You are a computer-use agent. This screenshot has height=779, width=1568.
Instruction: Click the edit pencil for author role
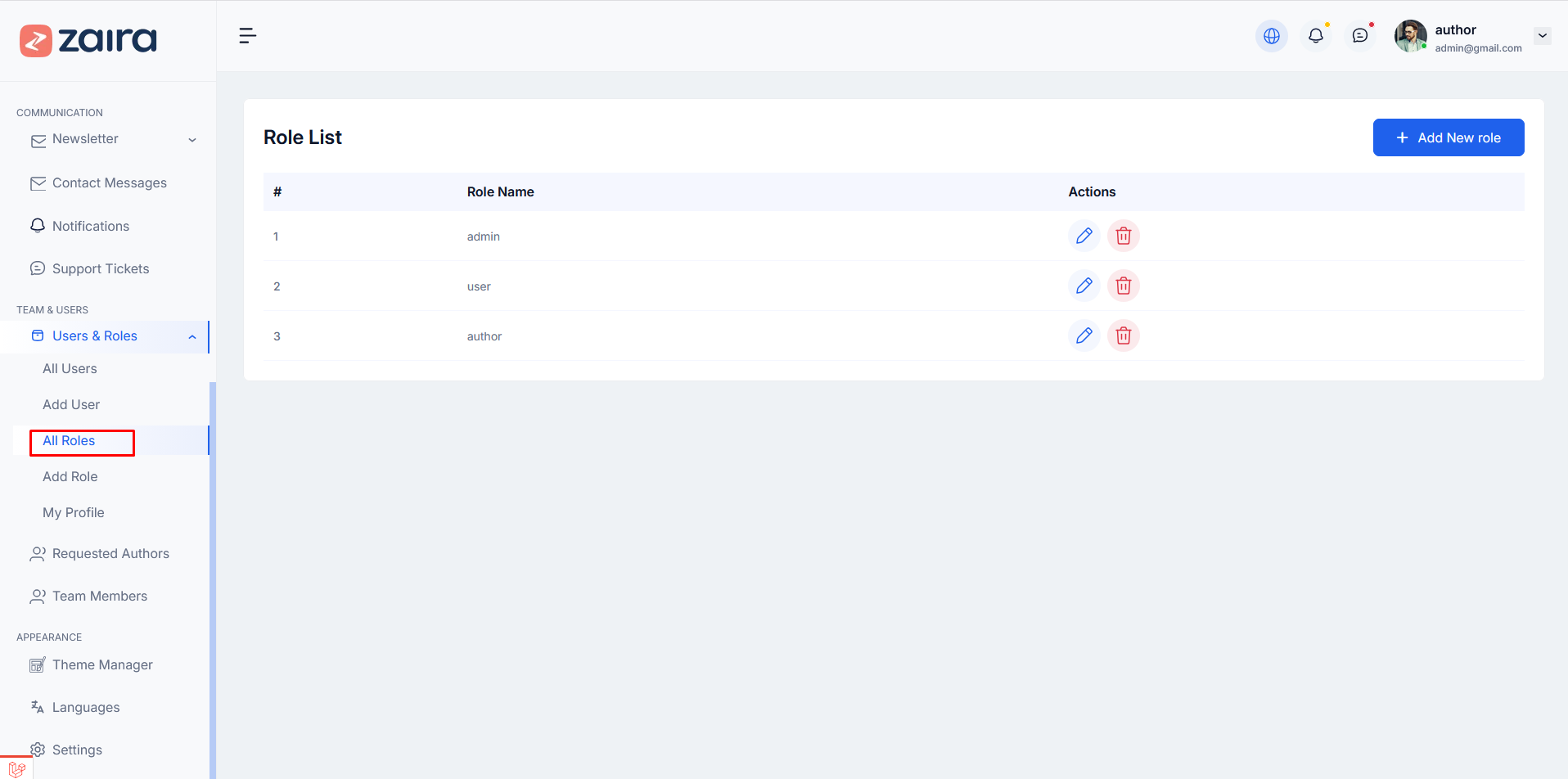pos(1084,335)
